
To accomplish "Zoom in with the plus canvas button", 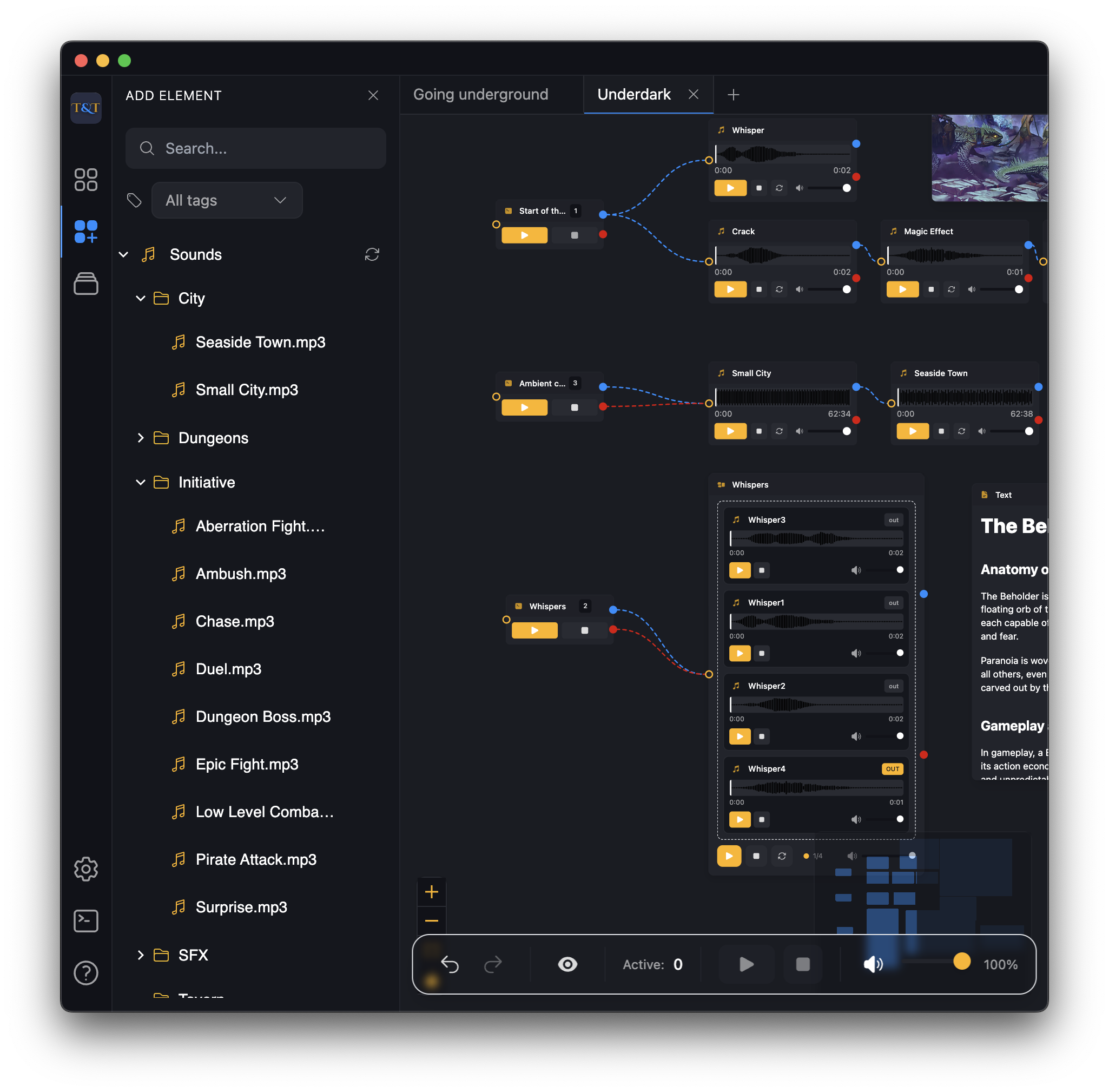I will (x=431, y=892).
